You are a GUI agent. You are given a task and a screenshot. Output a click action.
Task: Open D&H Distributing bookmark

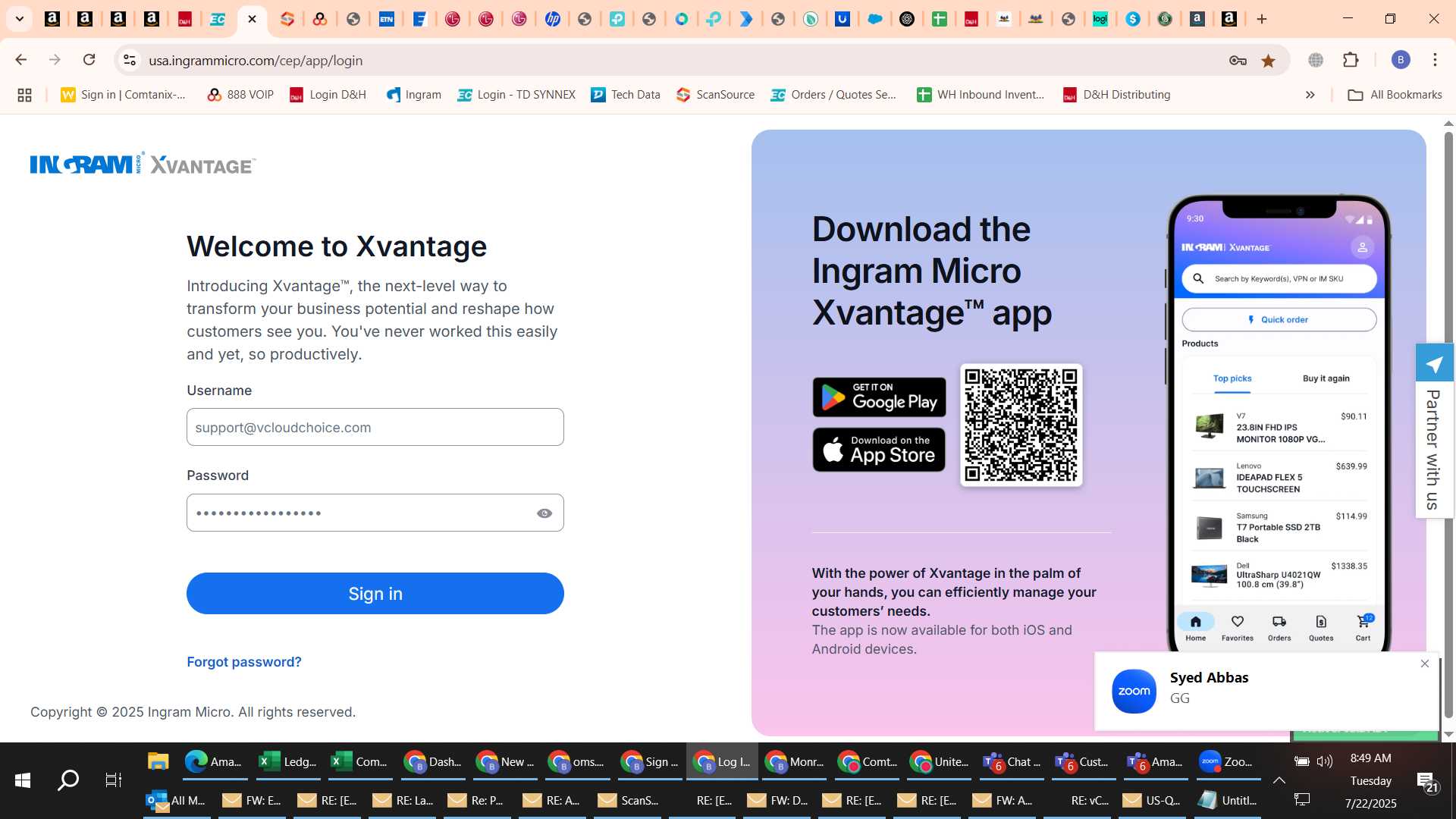click(x=1116, y=95)
